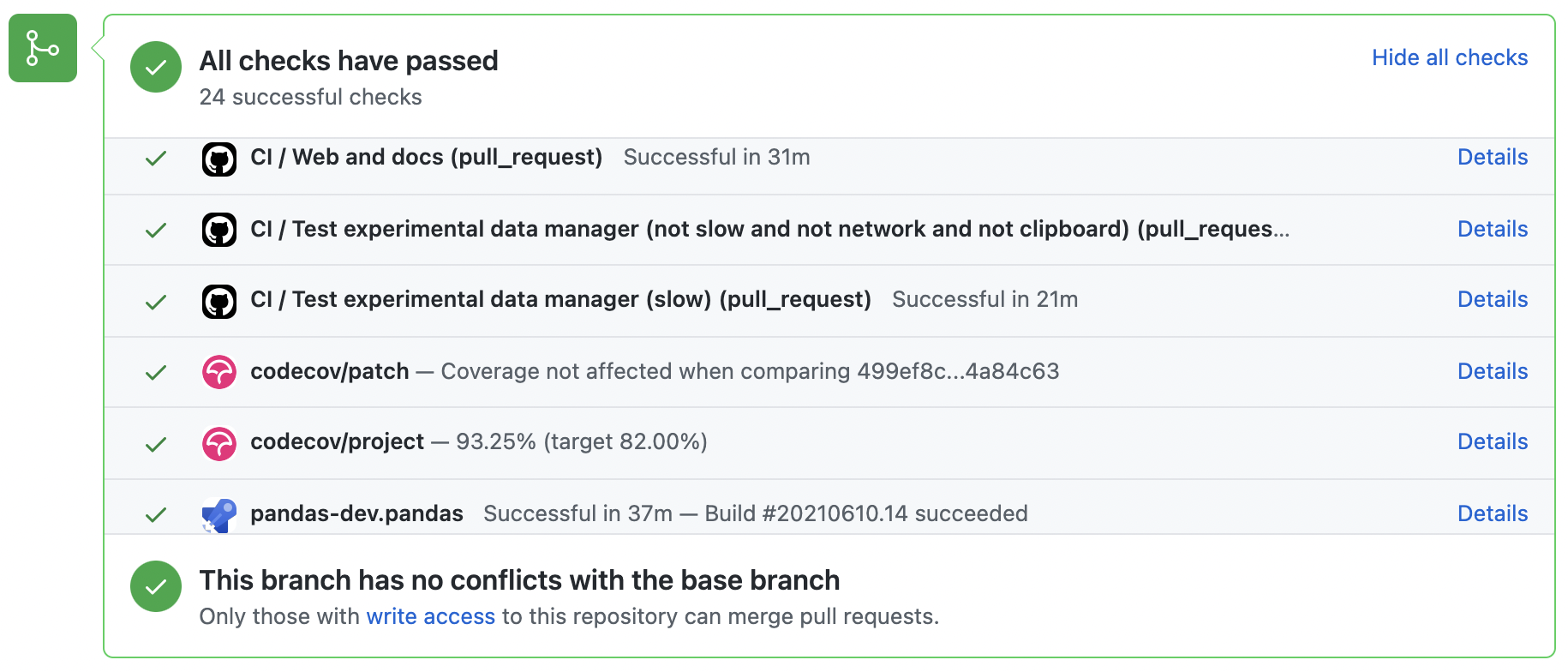
Task: Follow the write access link
Action: tap(430, 616)
